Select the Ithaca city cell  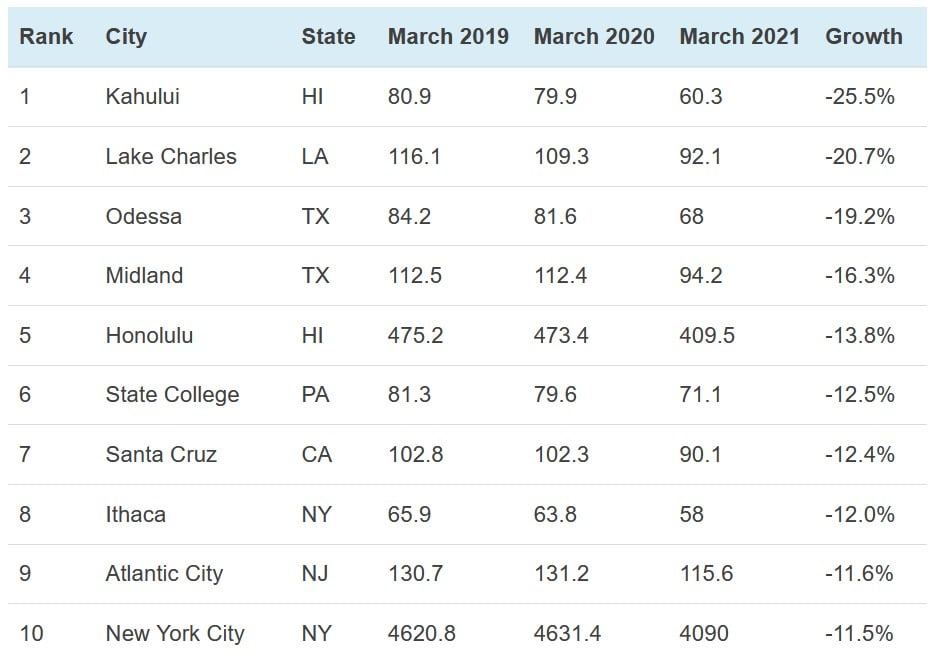[x=135, y=514]
